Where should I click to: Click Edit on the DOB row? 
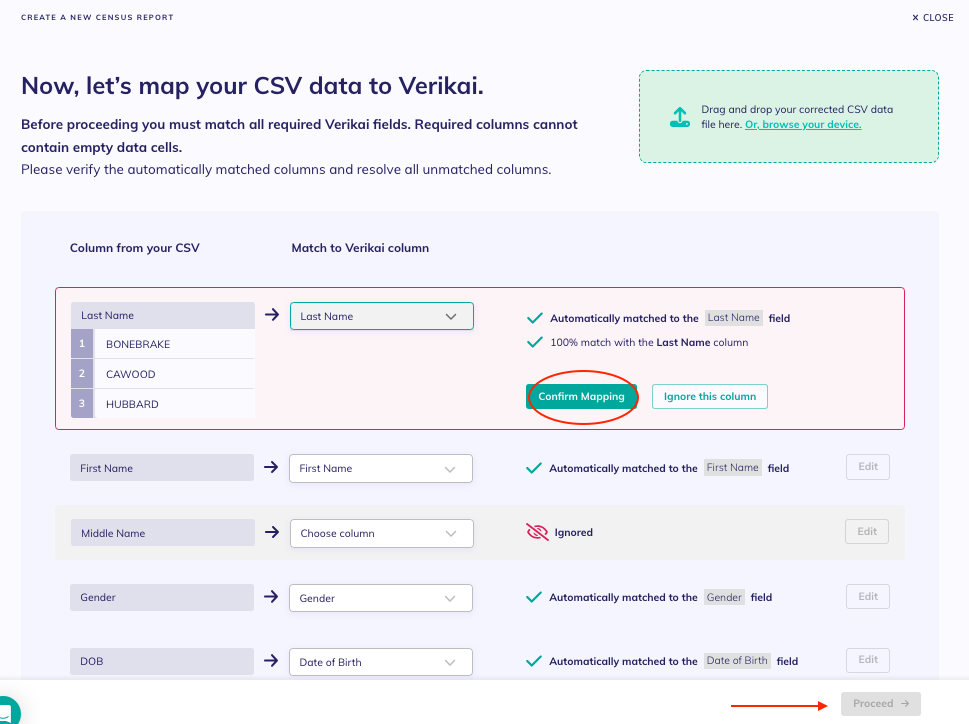coord(868,660)
